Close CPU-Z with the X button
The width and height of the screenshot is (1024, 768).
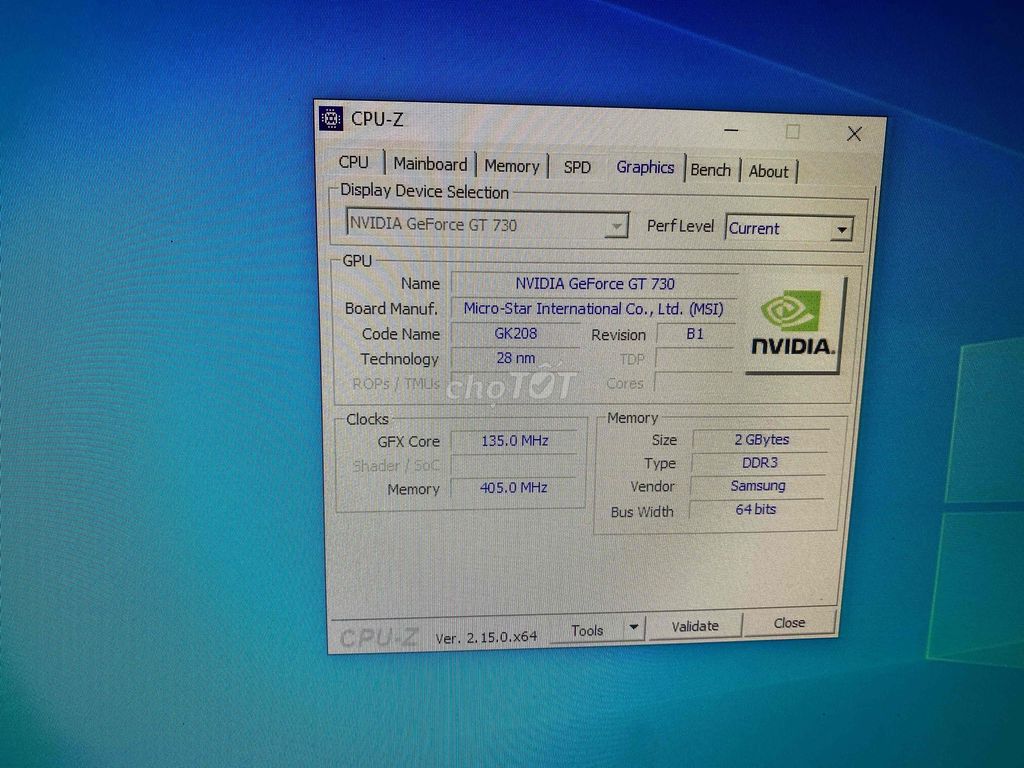[854, 134]
